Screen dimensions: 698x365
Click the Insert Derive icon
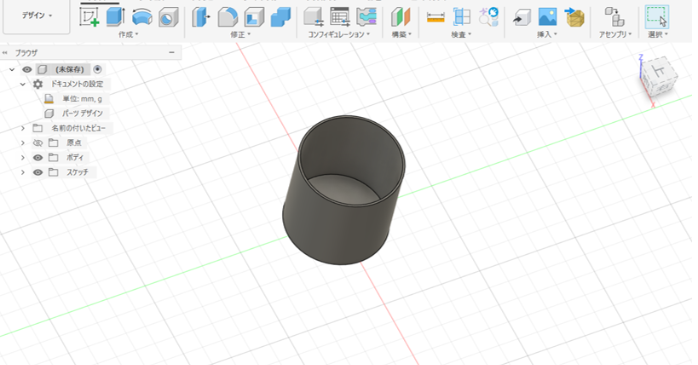[521, 17]
